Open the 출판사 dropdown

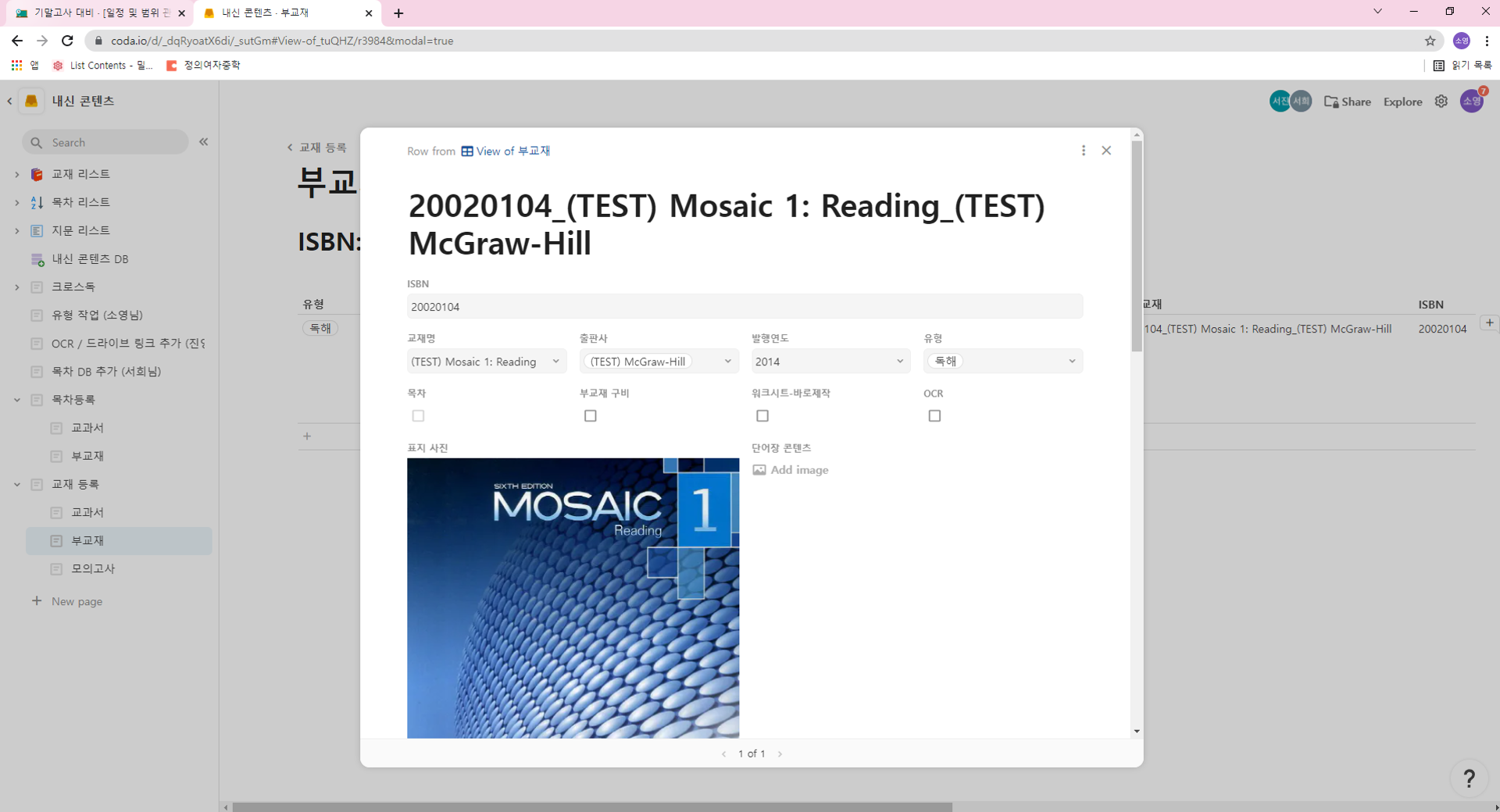(x=659, y=361)
